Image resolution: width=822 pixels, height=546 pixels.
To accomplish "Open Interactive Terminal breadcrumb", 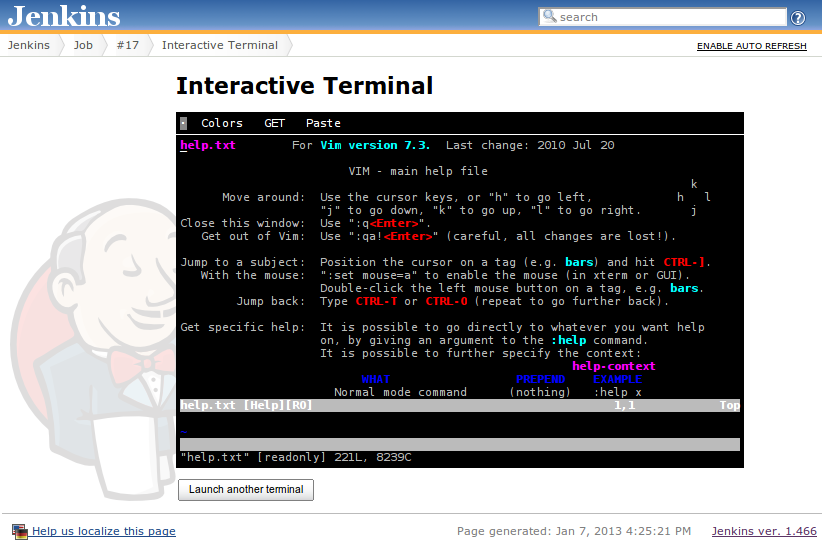I will [x=220, y=45].
